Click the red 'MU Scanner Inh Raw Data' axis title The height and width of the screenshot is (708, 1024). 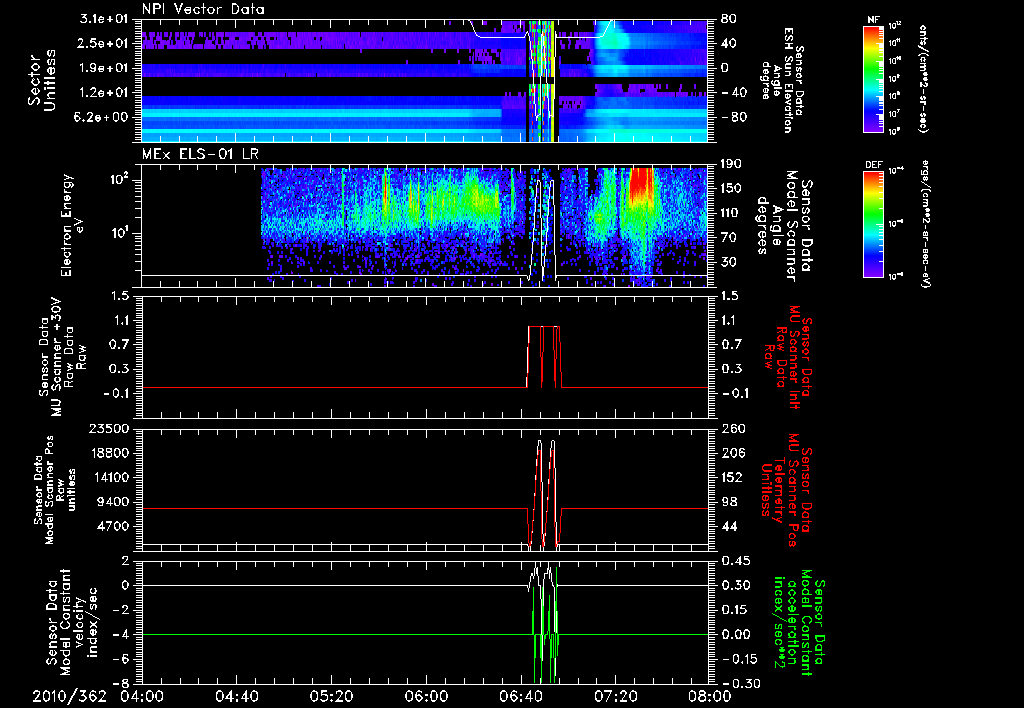point(788,357)
